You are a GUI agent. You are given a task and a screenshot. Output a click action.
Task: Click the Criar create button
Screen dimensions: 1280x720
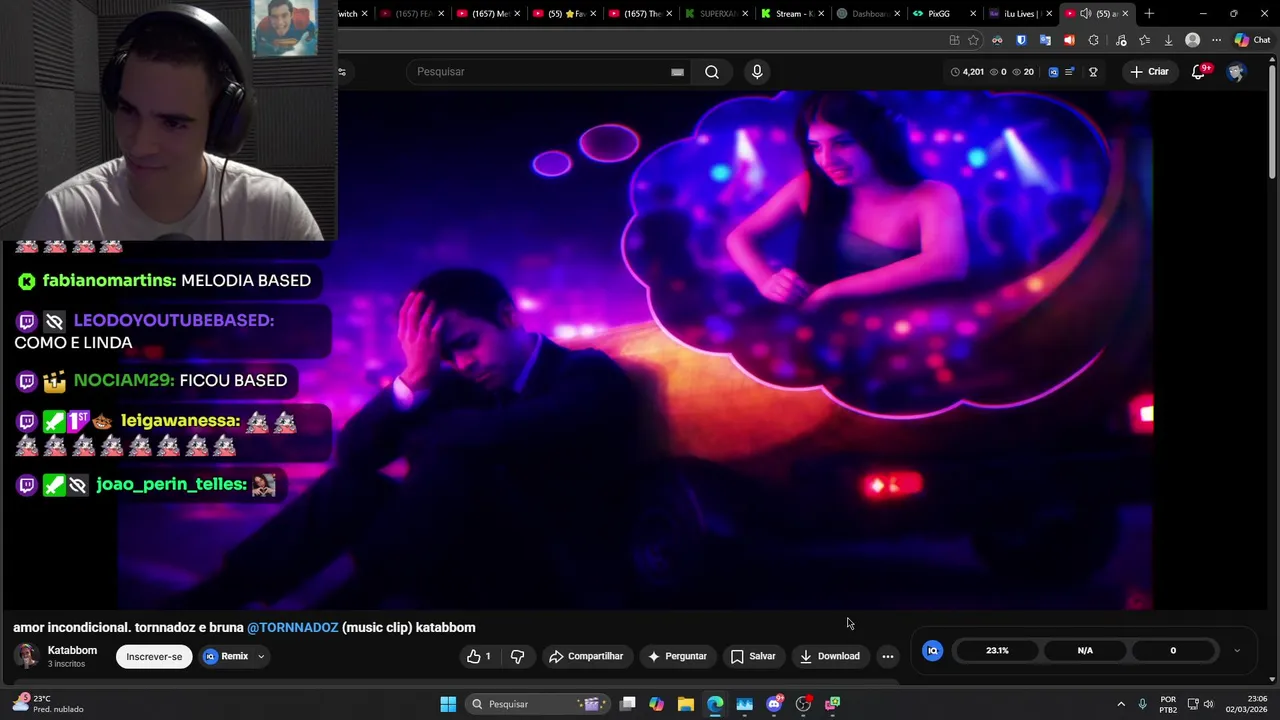1149,72
